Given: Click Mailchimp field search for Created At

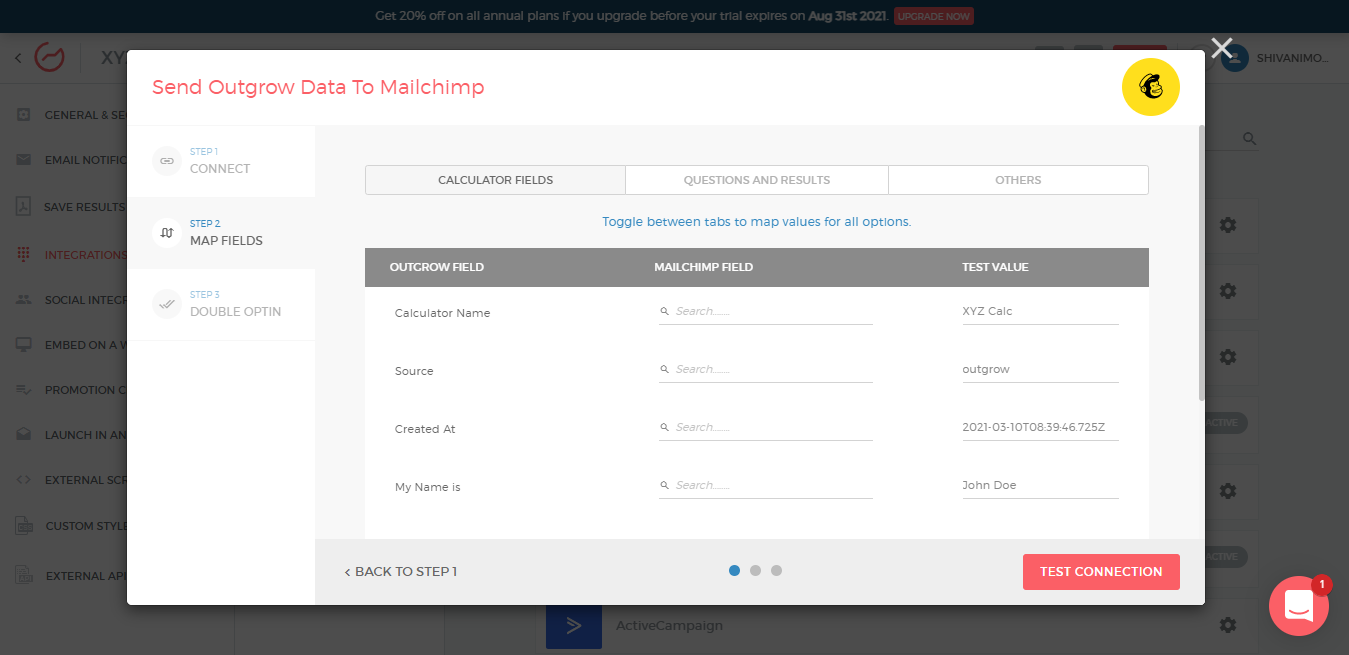Looking at the screenshot, I should [x=766, y=428].
